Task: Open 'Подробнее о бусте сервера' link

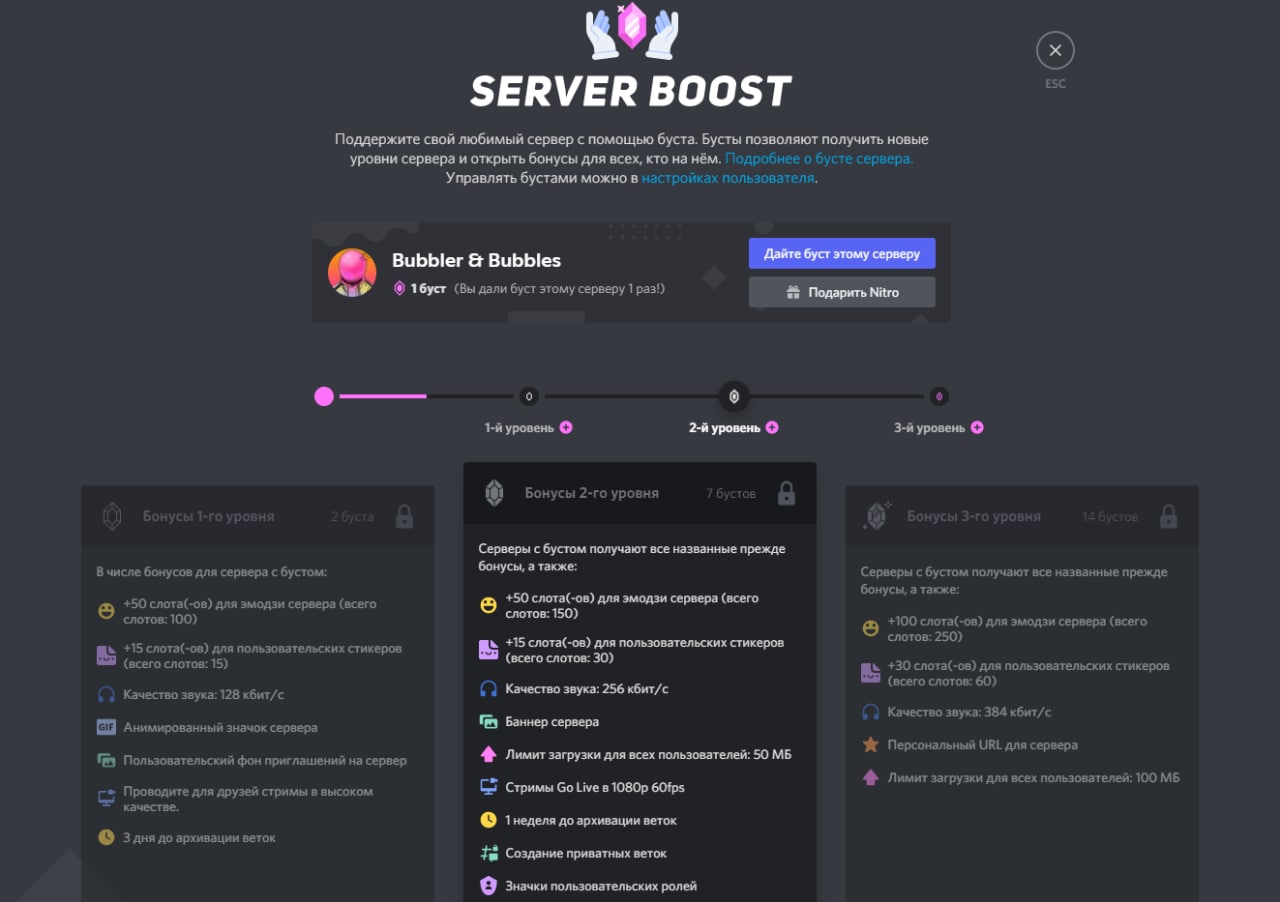Action: [819, 159]
